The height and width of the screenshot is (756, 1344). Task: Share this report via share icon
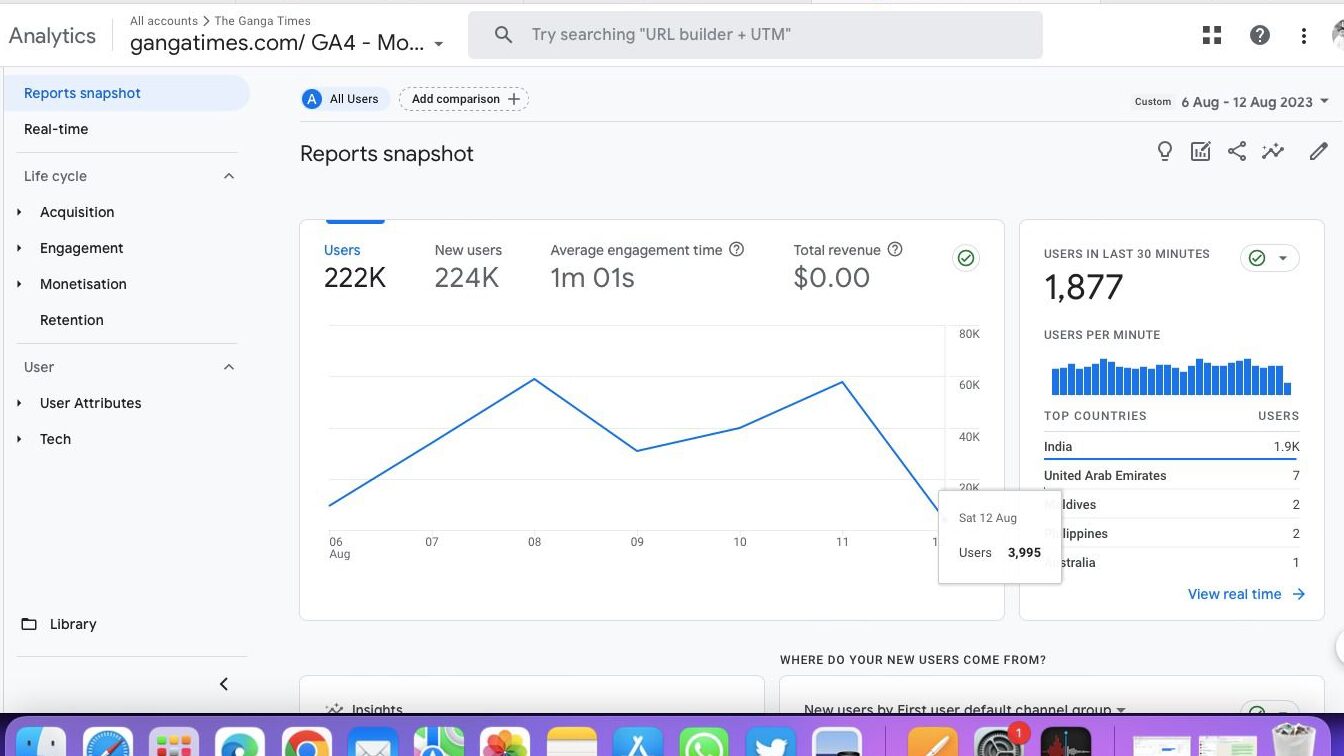point(1237,152)
